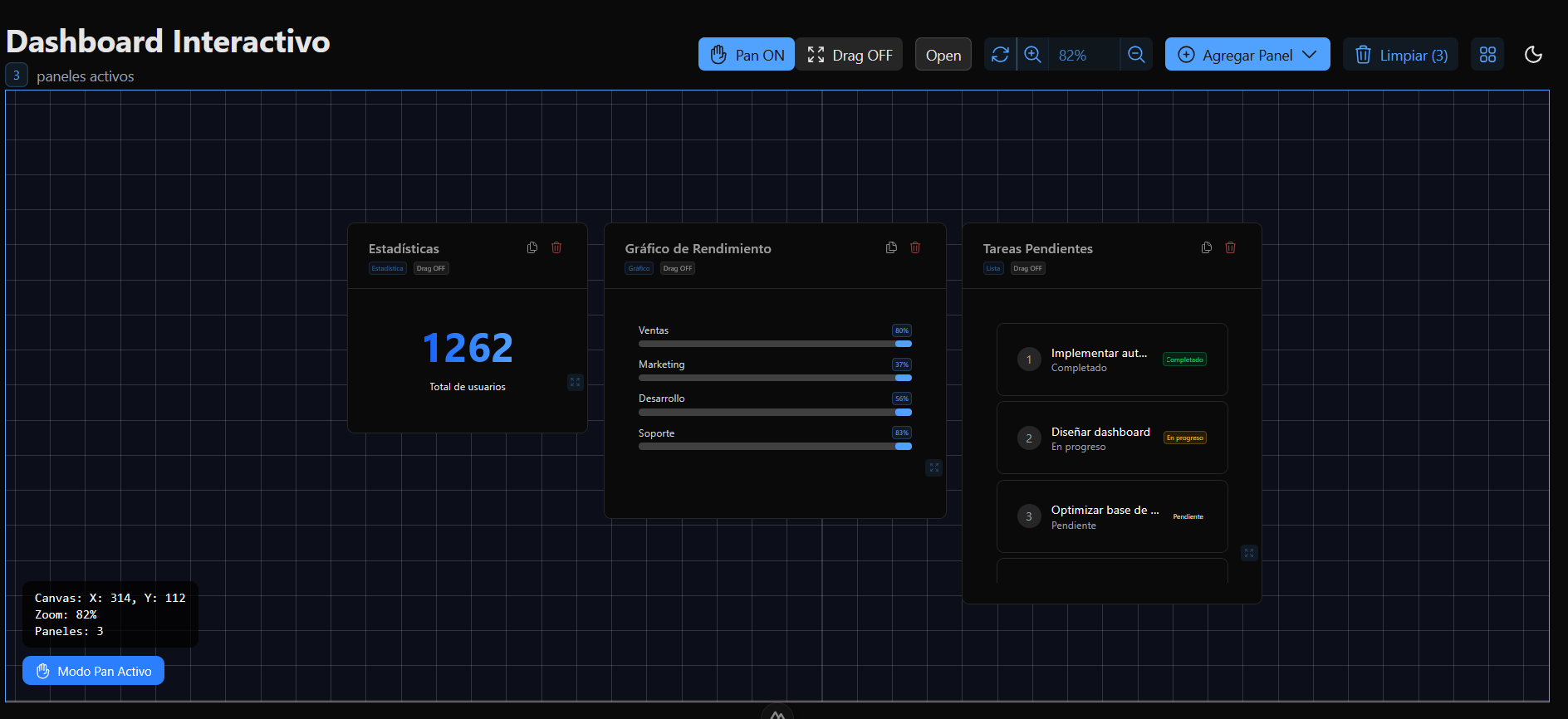The width and height of the screenshot is (1568, 719).
Task: Select the Implementar aut... task item
Action: pyautogui.click(x=1112, y=359)
